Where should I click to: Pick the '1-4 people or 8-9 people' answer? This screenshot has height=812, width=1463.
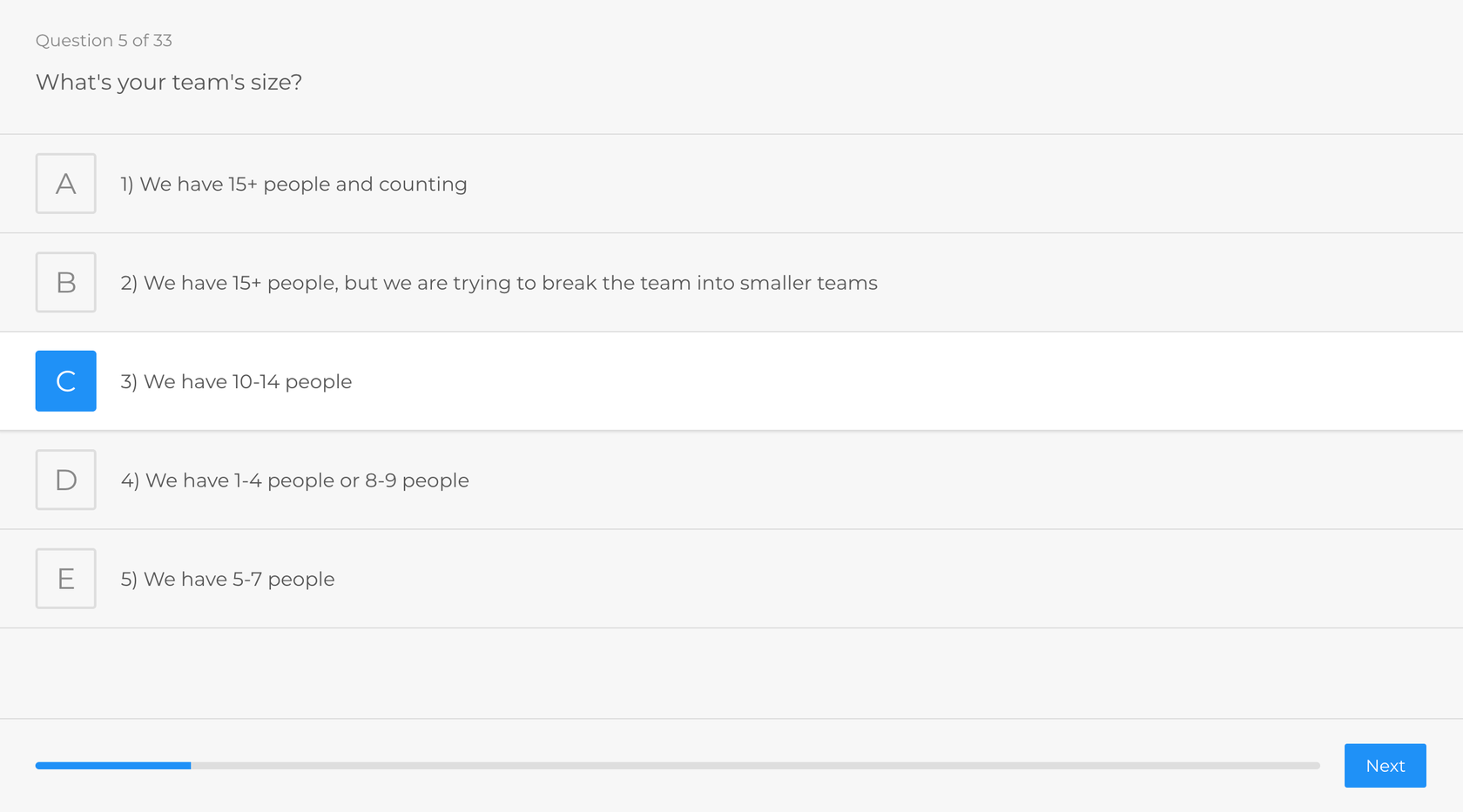294,480
